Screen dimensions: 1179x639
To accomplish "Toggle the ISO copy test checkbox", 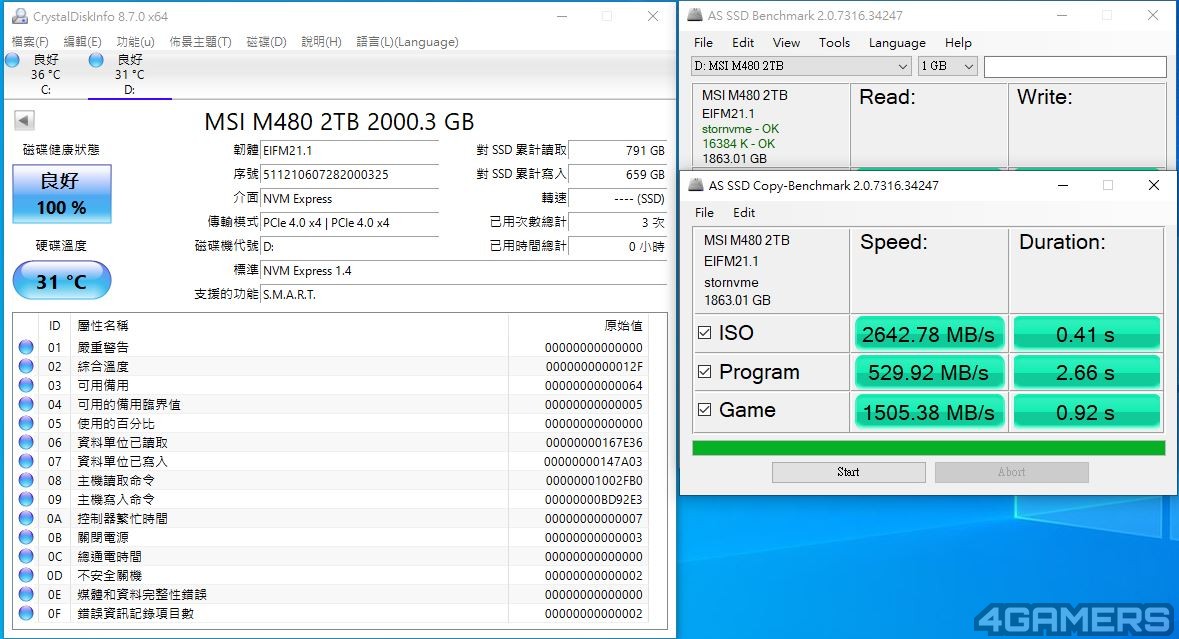I will 705,332.
